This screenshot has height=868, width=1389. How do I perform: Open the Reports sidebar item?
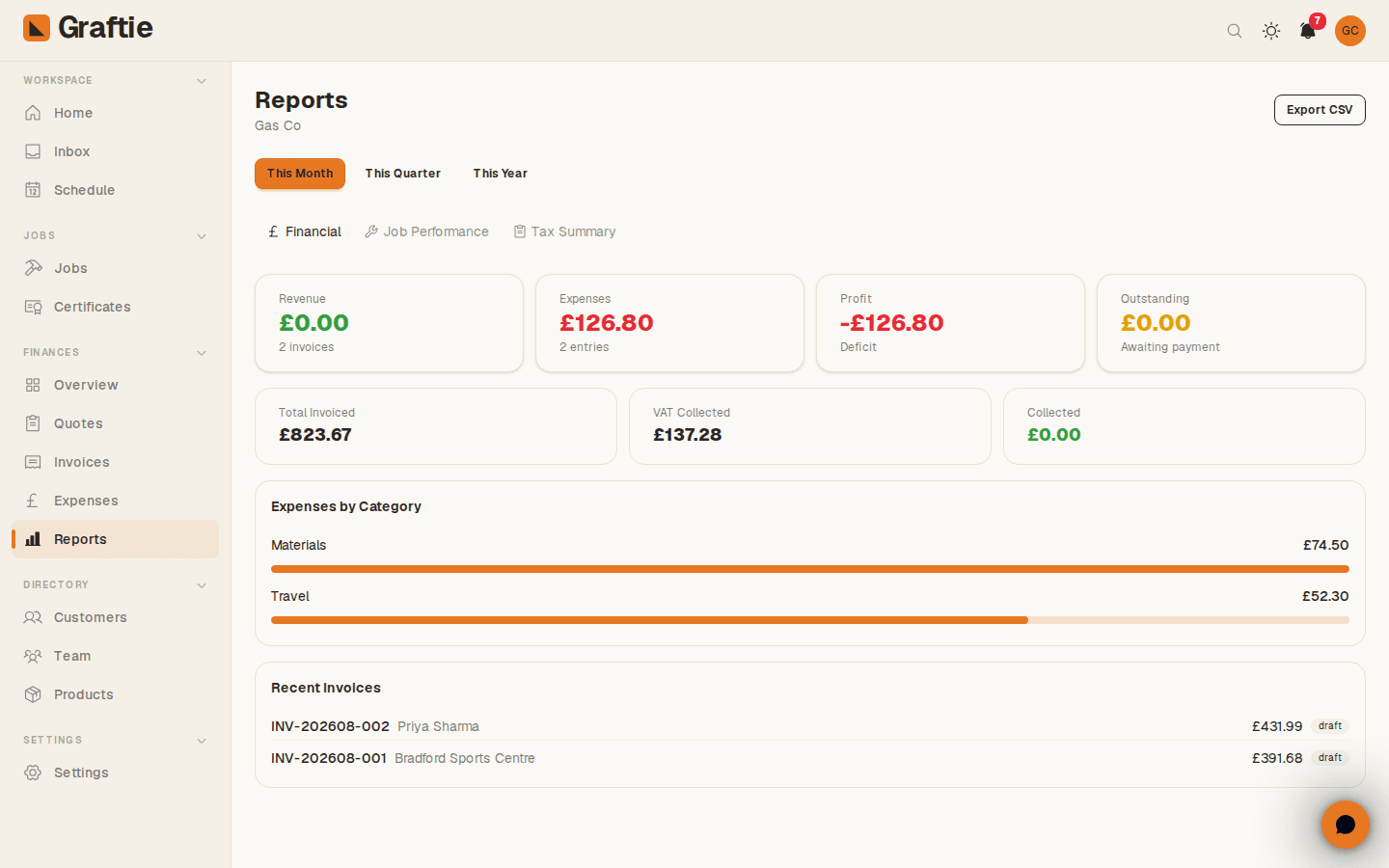click(x=116, y=539)
